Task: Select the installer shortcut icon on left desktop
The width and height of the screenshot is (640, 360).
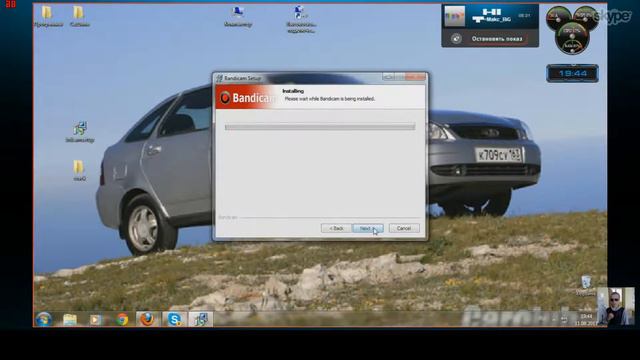Action: pyautogui.click(x=80, y=132)
